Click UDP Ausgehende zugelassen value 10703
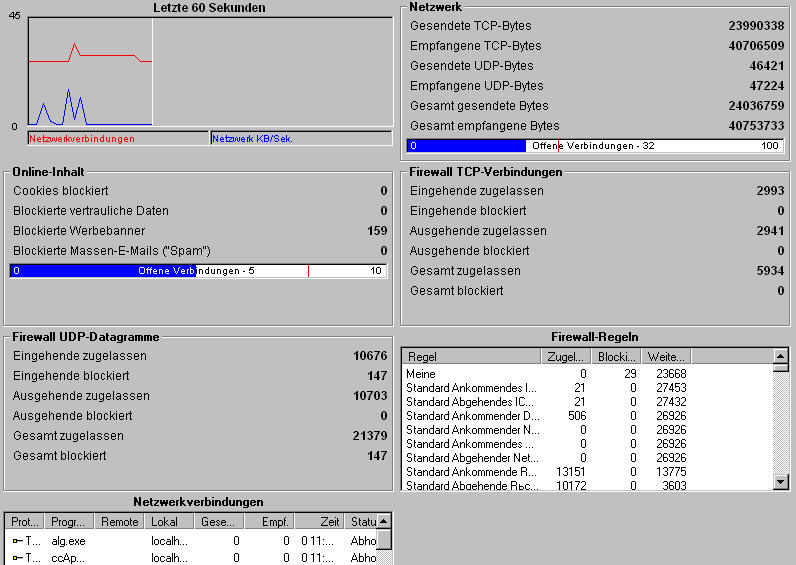This screenshot has width=796, height=565. (x=370, y=396)
